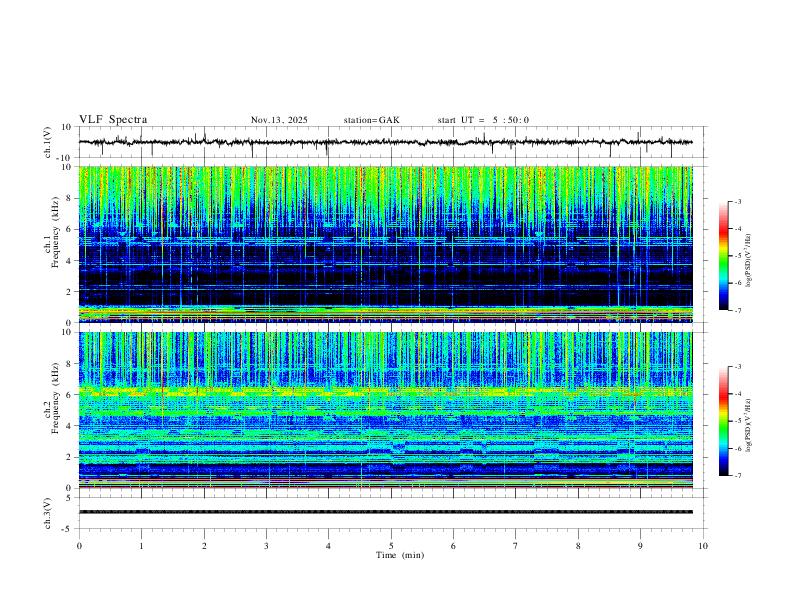
Task: Click the '0' tick on time axis
Action: pos(79,546)
